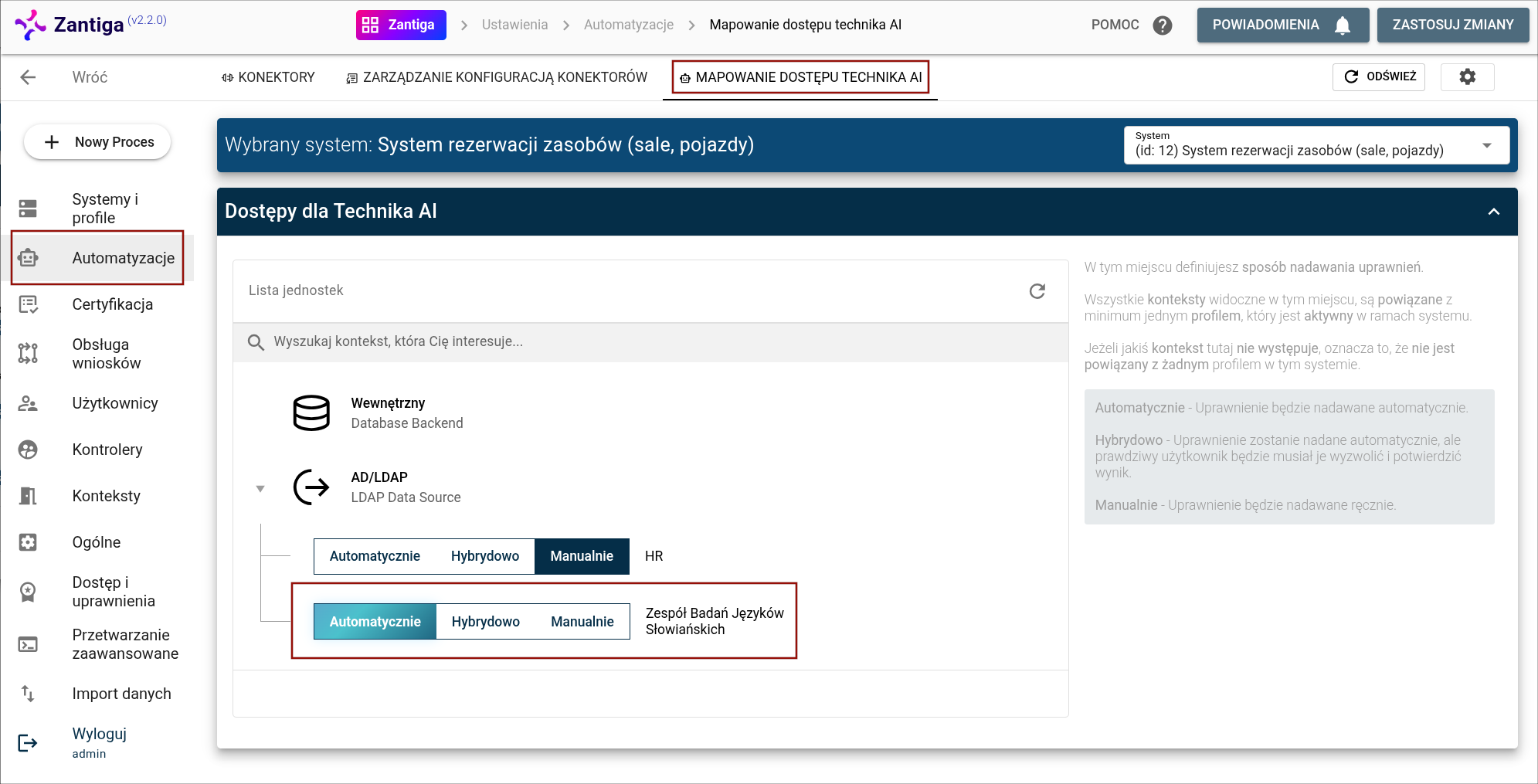
Task: Collapse the Dostępy dla Technika AI panel
Action: coord(1493,212)
